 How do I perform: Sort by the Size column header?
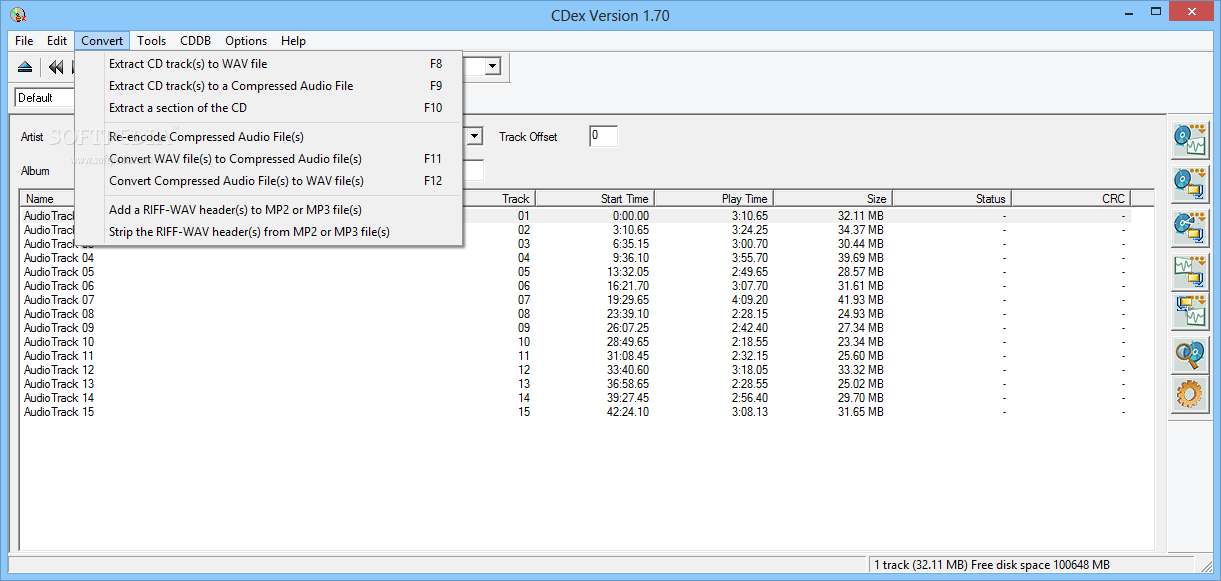tap(831, 199)
